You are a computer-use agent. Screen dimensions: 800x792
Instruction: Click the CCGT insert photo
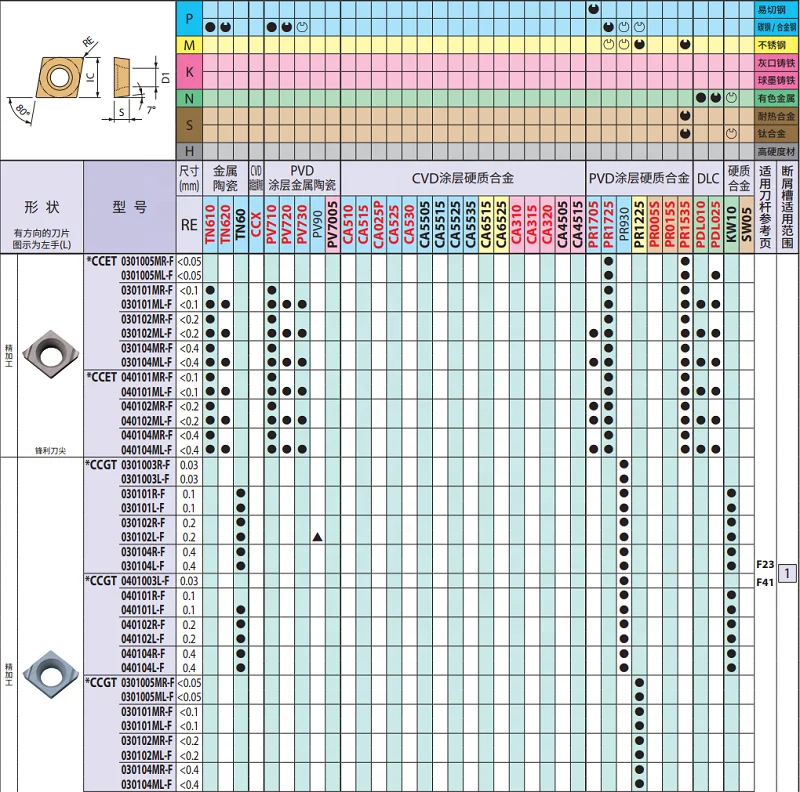tap(51, 674)
